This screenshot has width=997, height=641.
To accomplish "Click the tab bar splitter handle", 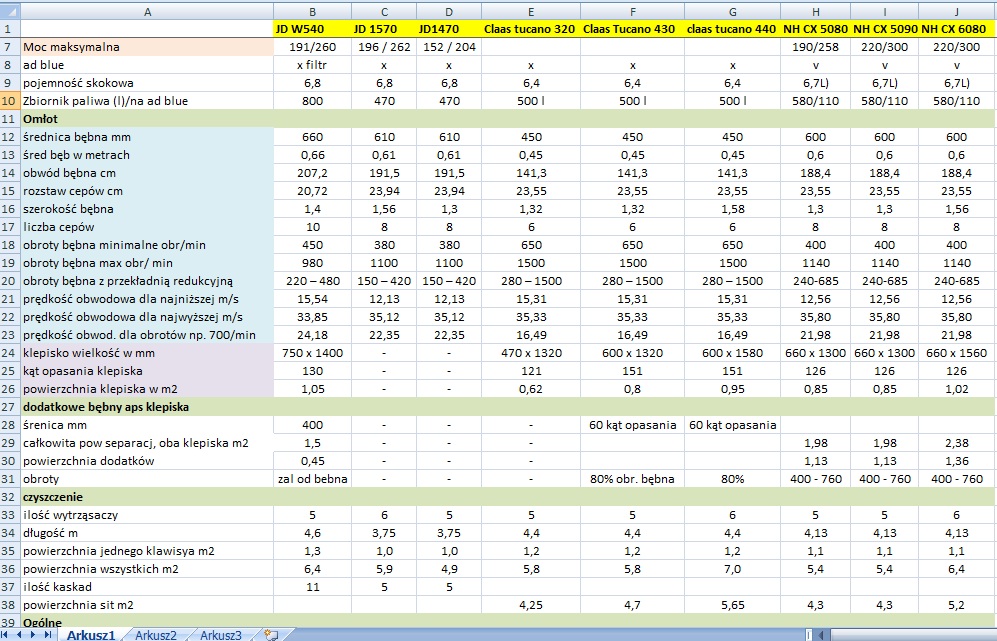I will tap(809, 635).
